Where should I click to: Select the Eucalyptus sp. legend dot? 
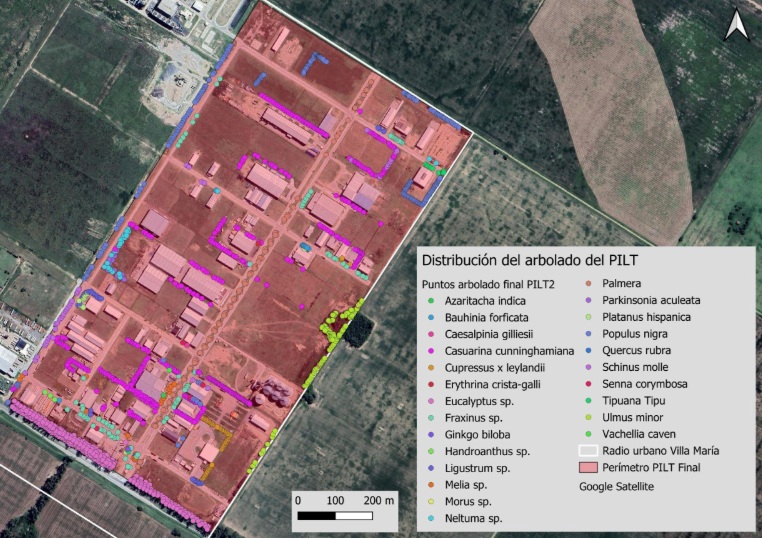(429, 401)
